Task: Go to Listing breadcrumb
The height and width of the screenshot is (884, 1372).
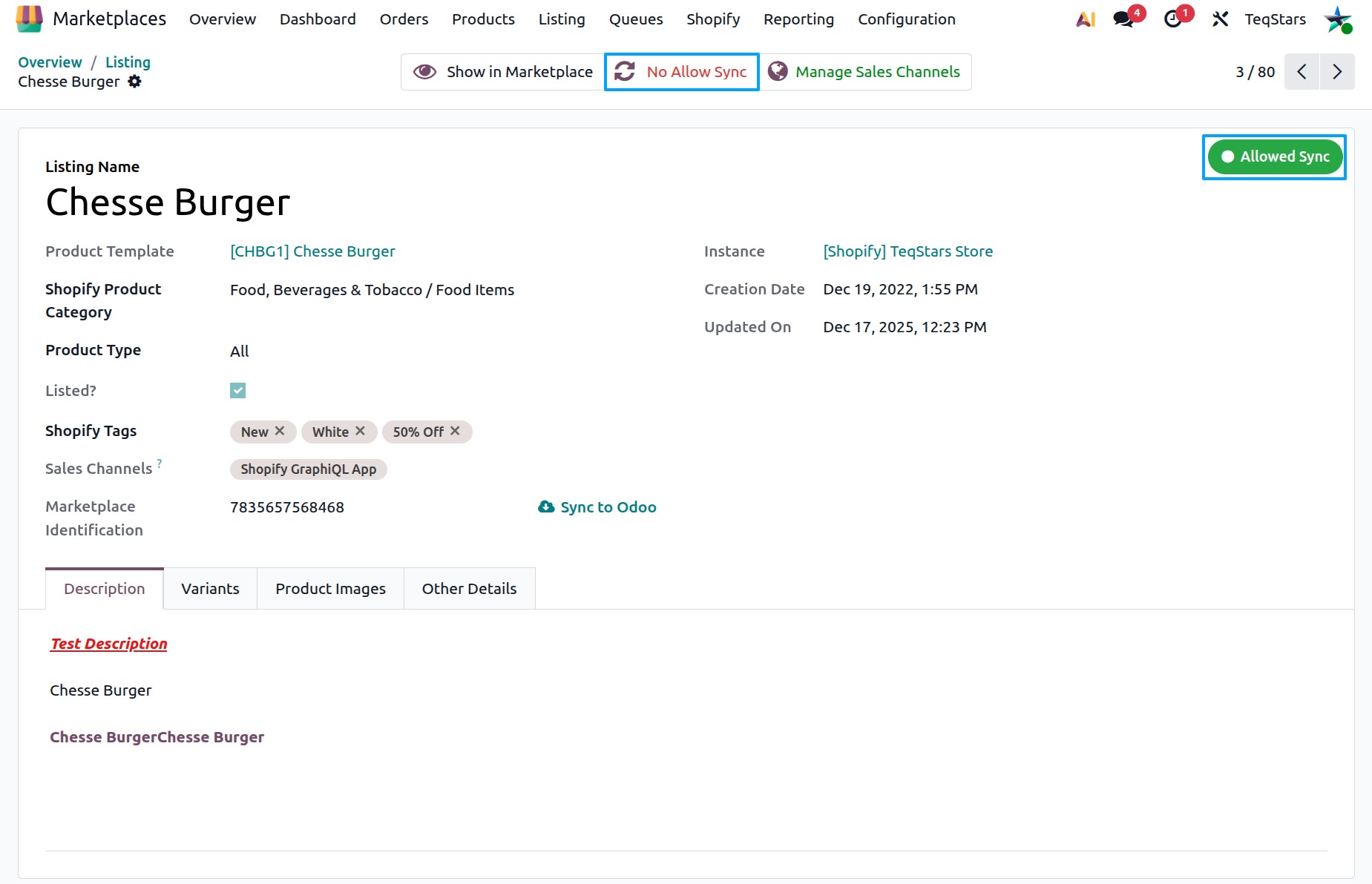Action: pos(128,62)
